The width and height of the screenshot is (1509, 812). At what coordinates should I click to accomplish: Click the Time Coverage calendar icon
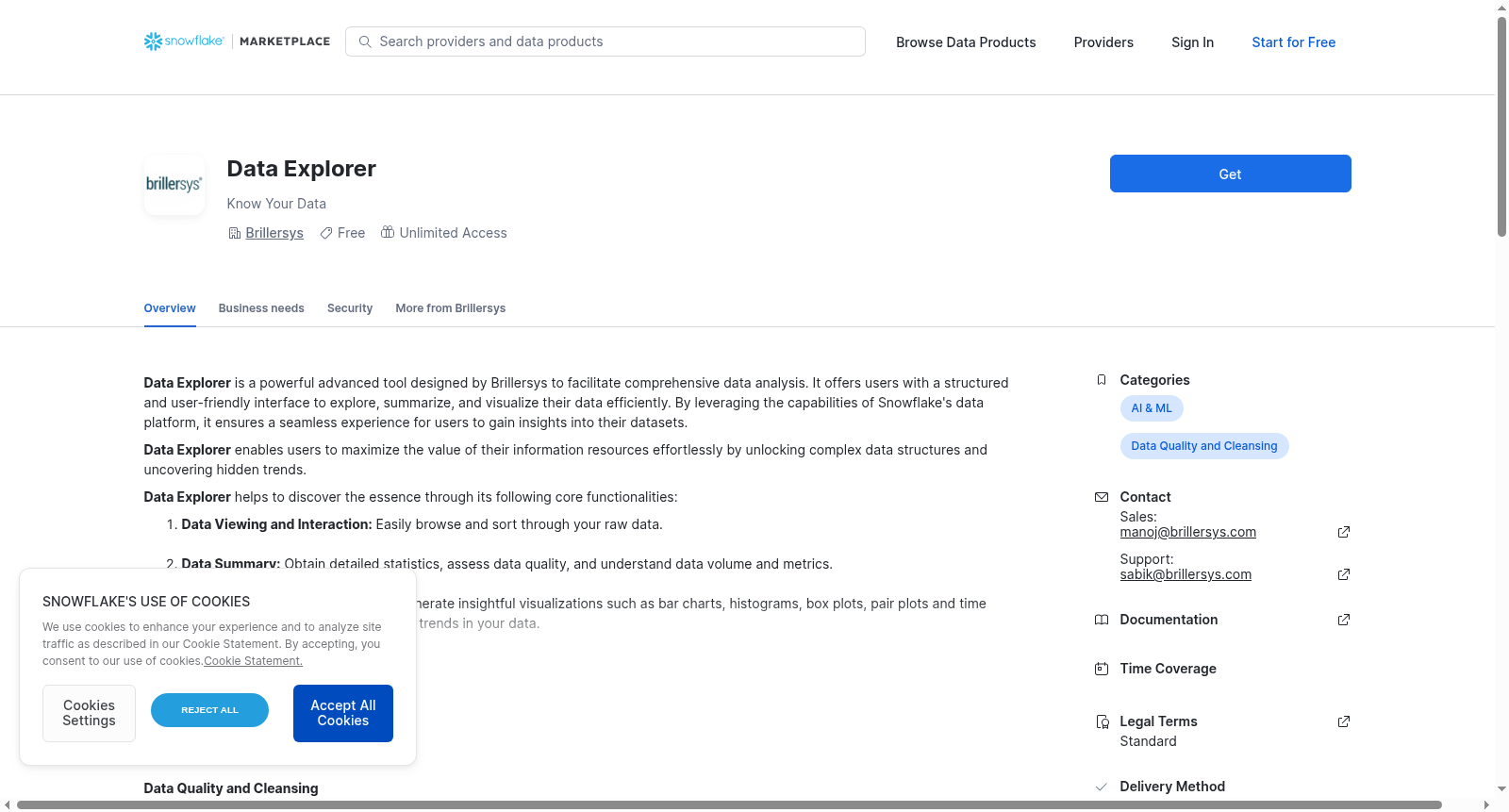pyautogui.click(x=1102, y=669)
